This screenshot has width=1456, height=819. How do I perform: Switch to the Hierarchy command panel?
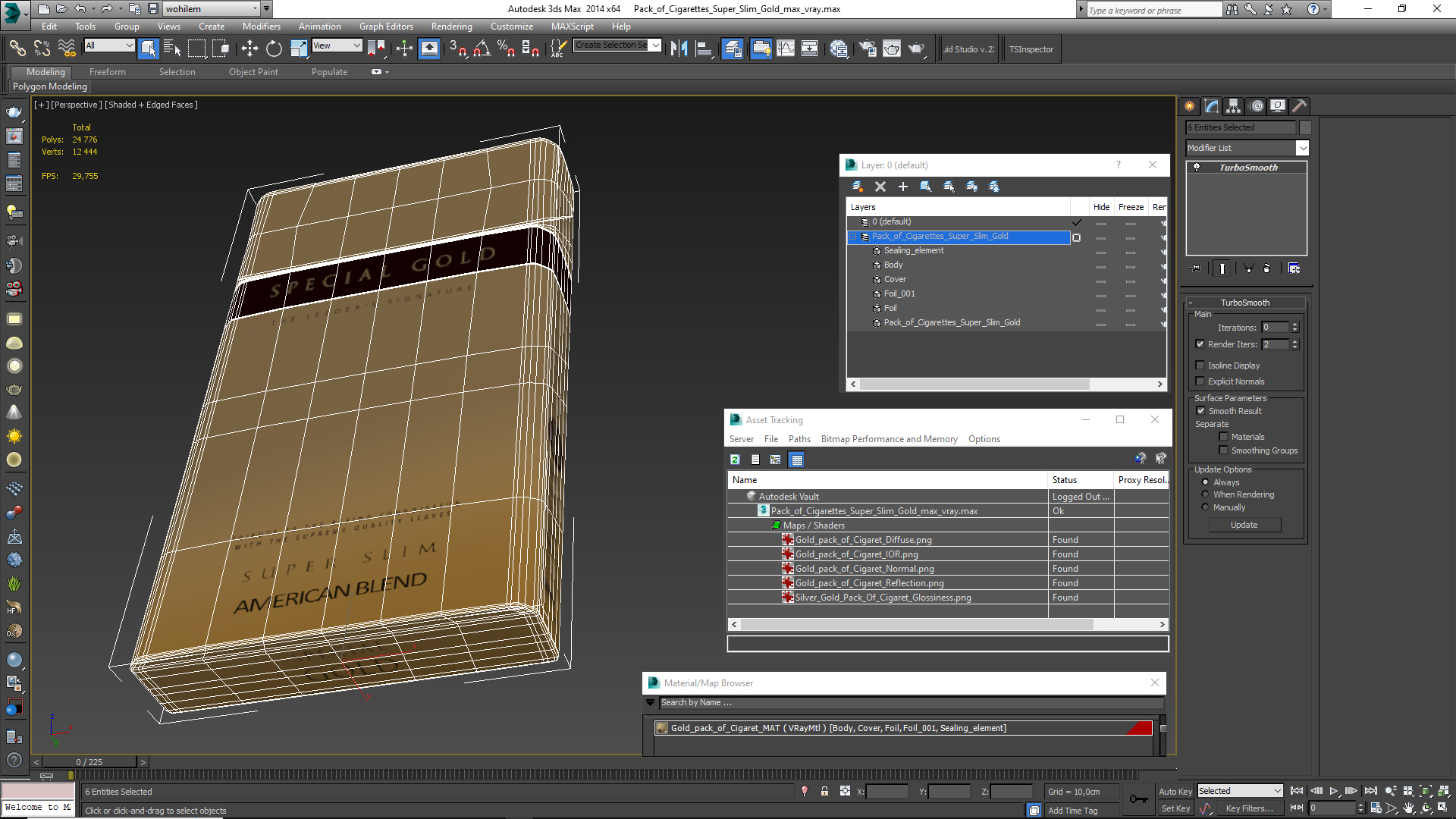pos(1234,106)
